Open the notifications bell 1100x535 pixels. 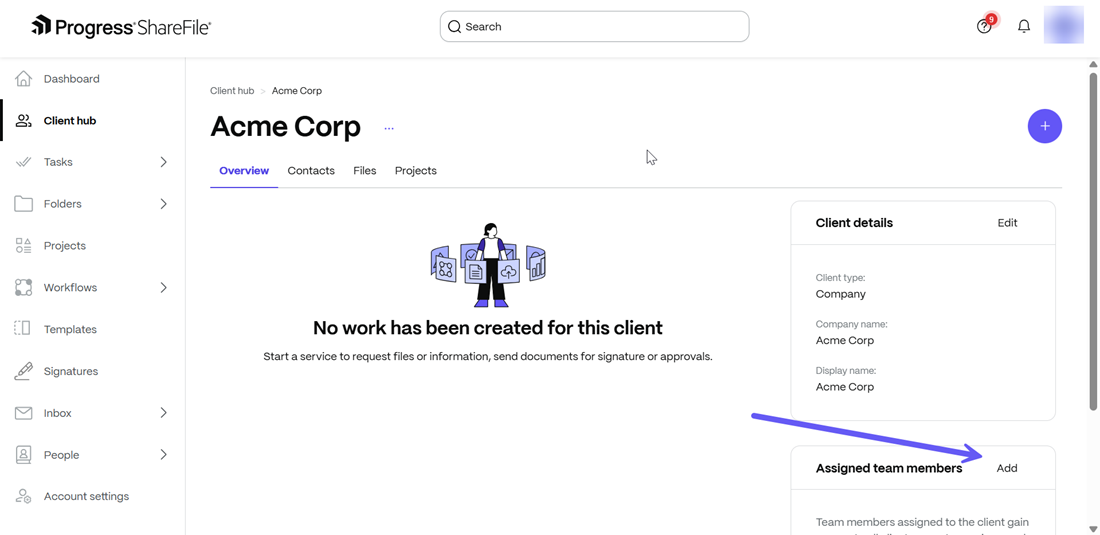(x=1024, y=27)
